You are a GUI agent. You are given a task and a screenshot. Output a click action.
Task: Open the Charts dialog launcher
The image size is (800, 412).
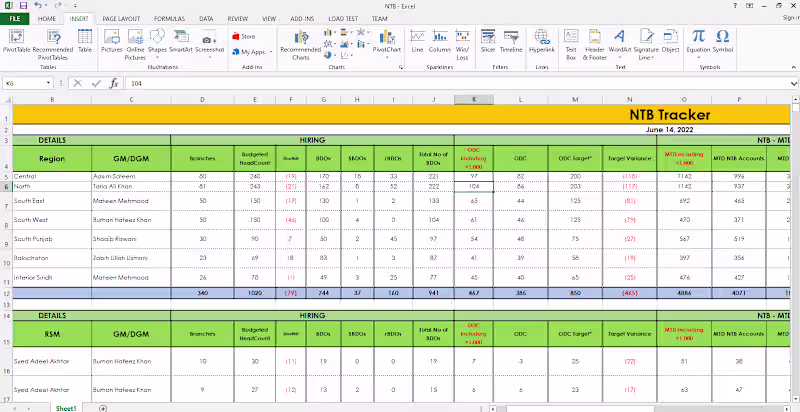point(401,67)
